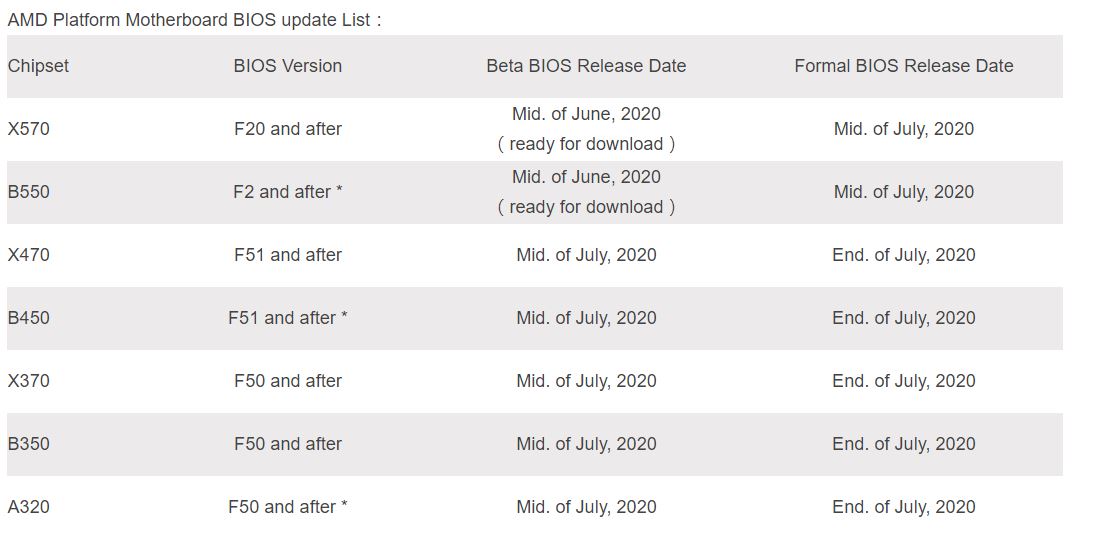Select the B450 chipset cell
This screenshot has width=1096, height=547.
click(x=28, y=318)
